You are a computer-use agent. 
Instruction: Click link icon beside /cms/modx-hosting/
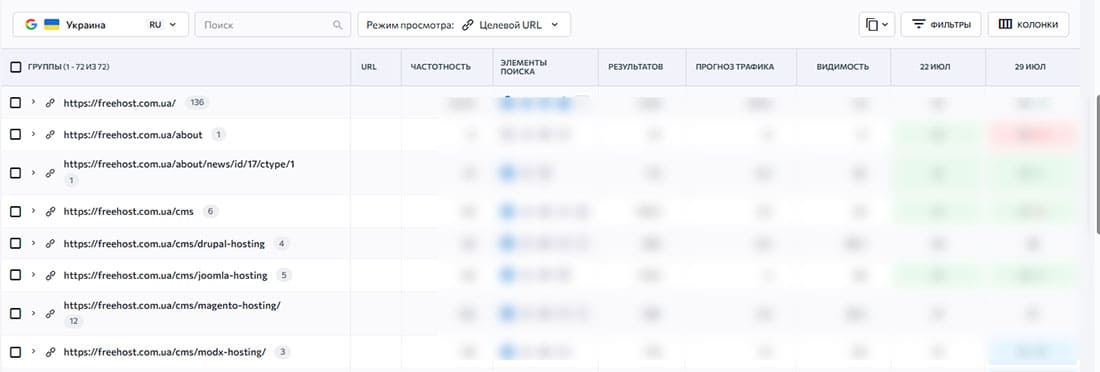(50, 352)
